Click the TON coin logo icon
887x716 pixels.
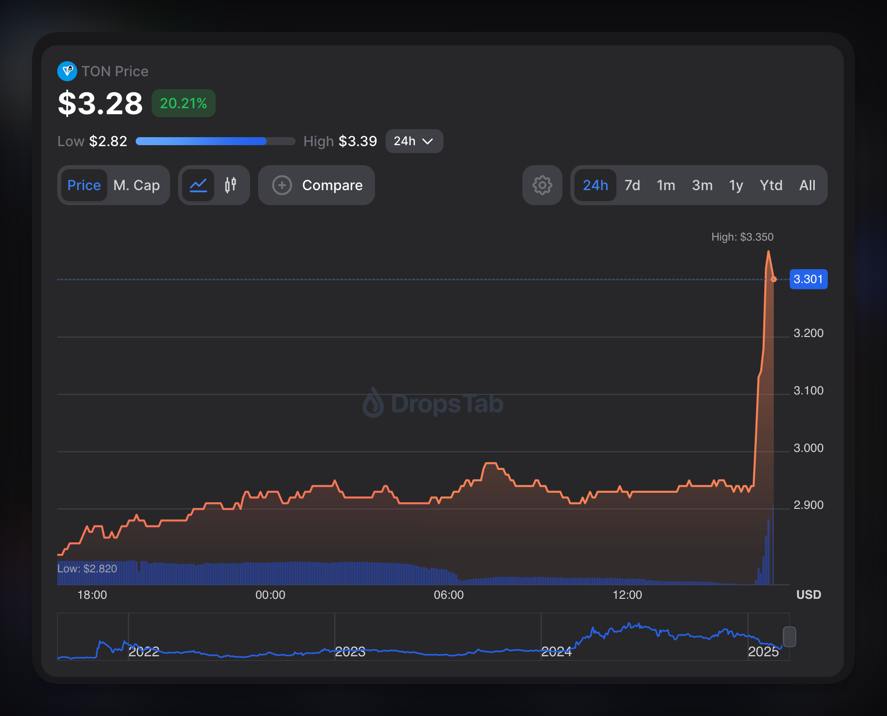point(67,71)
